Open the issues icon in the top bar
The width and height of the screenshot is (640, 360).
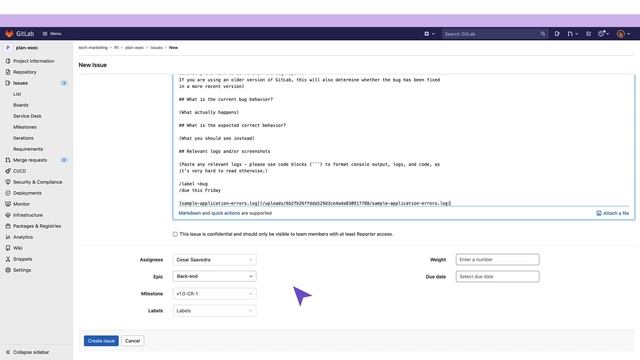557,34
